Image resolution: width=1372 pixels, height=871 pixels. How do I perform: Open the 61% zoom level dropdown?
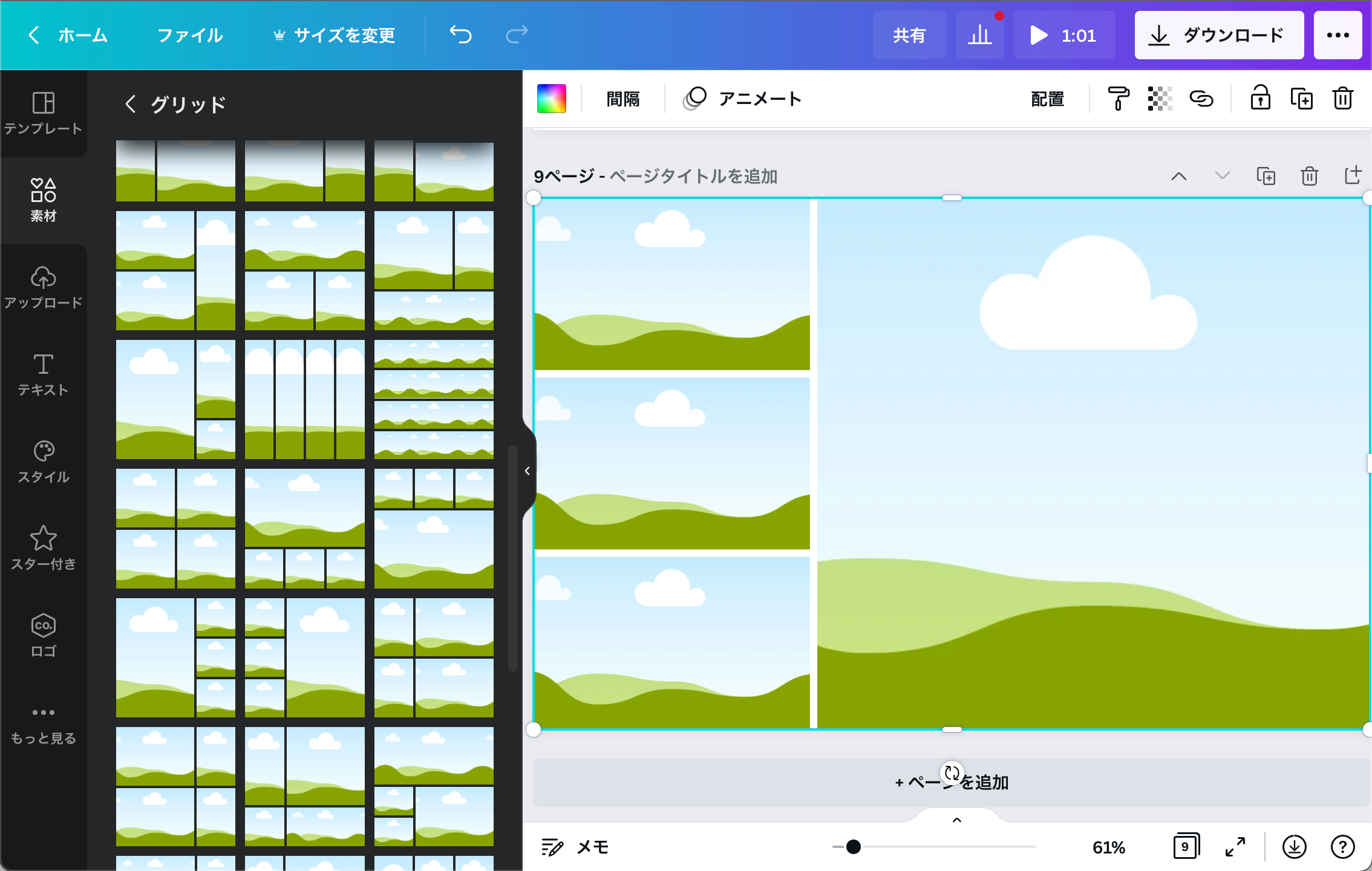point(1109,847)
